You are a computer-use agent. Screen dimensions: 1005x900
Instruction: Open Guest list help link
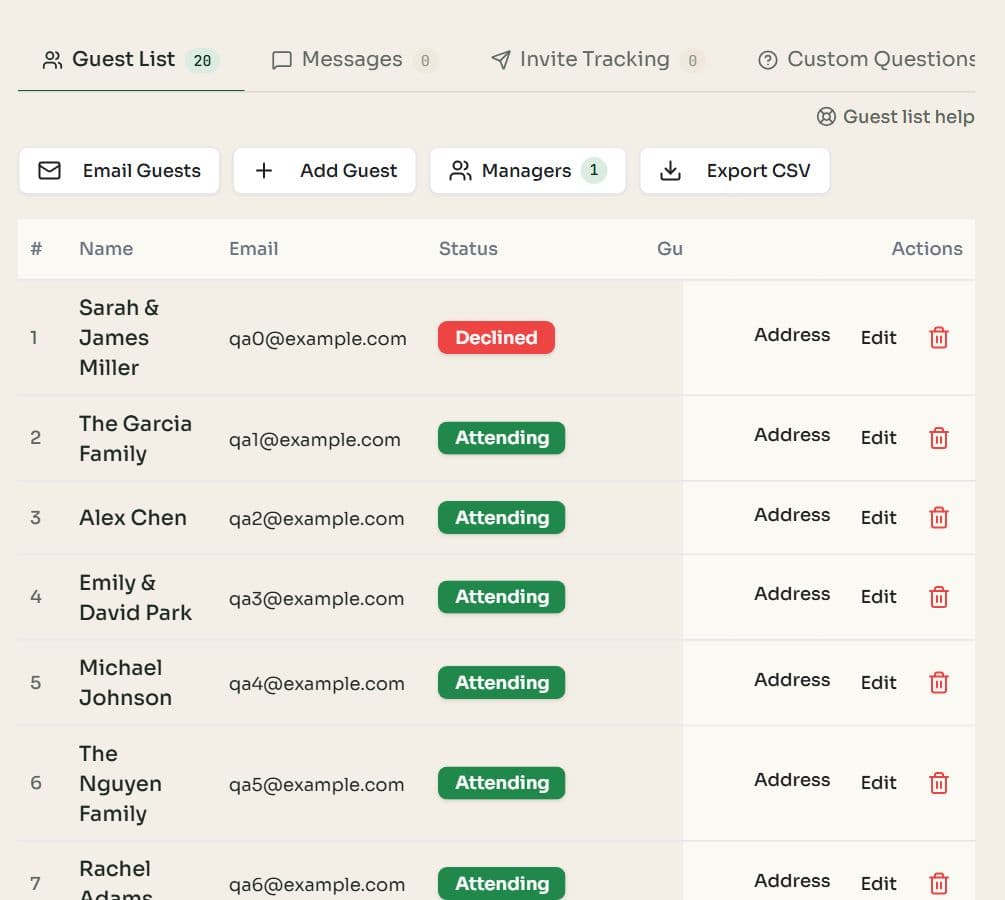pyautogui.click(x=895, y=117)
